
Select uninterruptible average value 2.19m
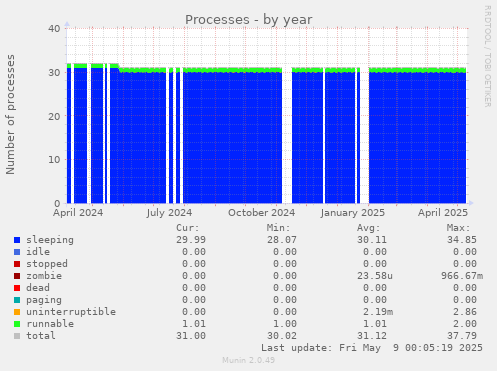tap(378, 312)
